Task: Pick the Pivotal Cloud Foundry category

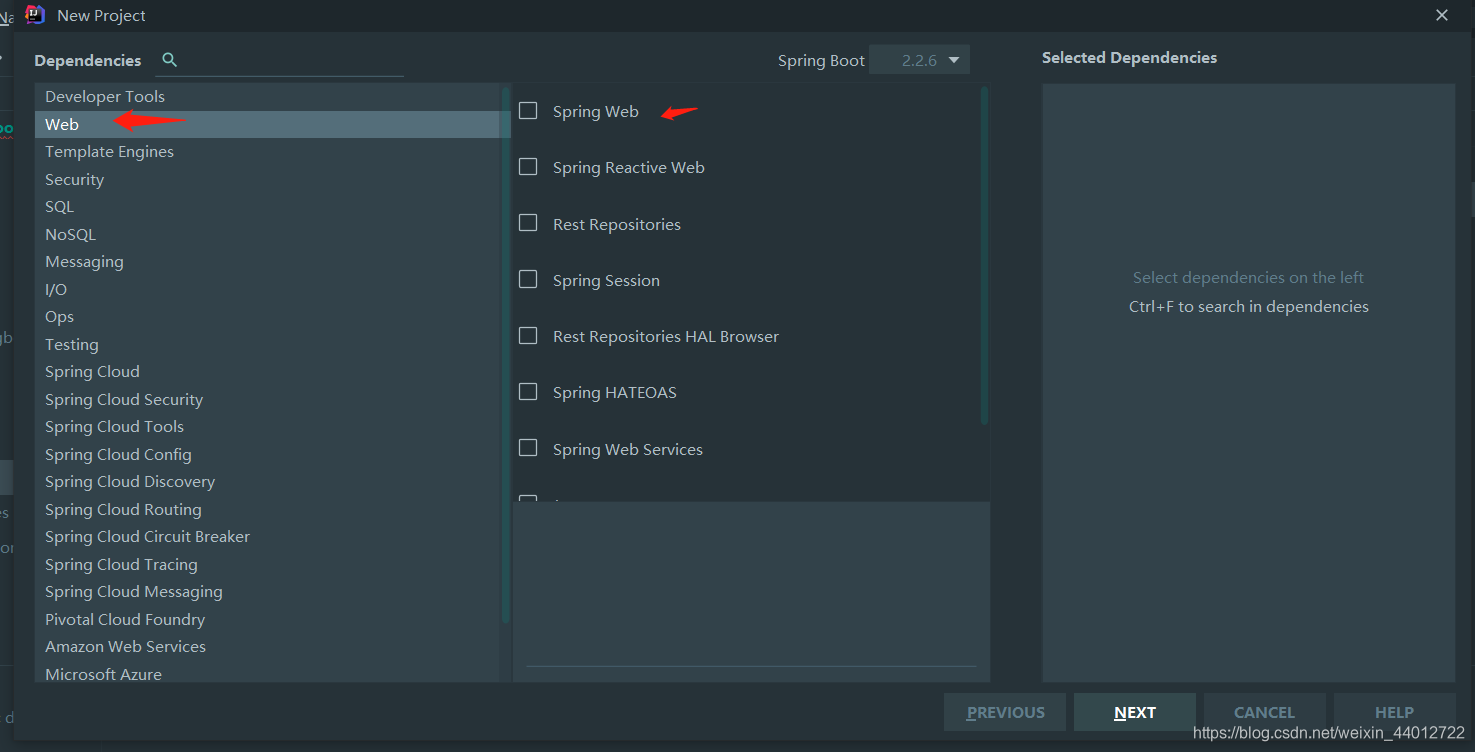Action: point(268,619)
